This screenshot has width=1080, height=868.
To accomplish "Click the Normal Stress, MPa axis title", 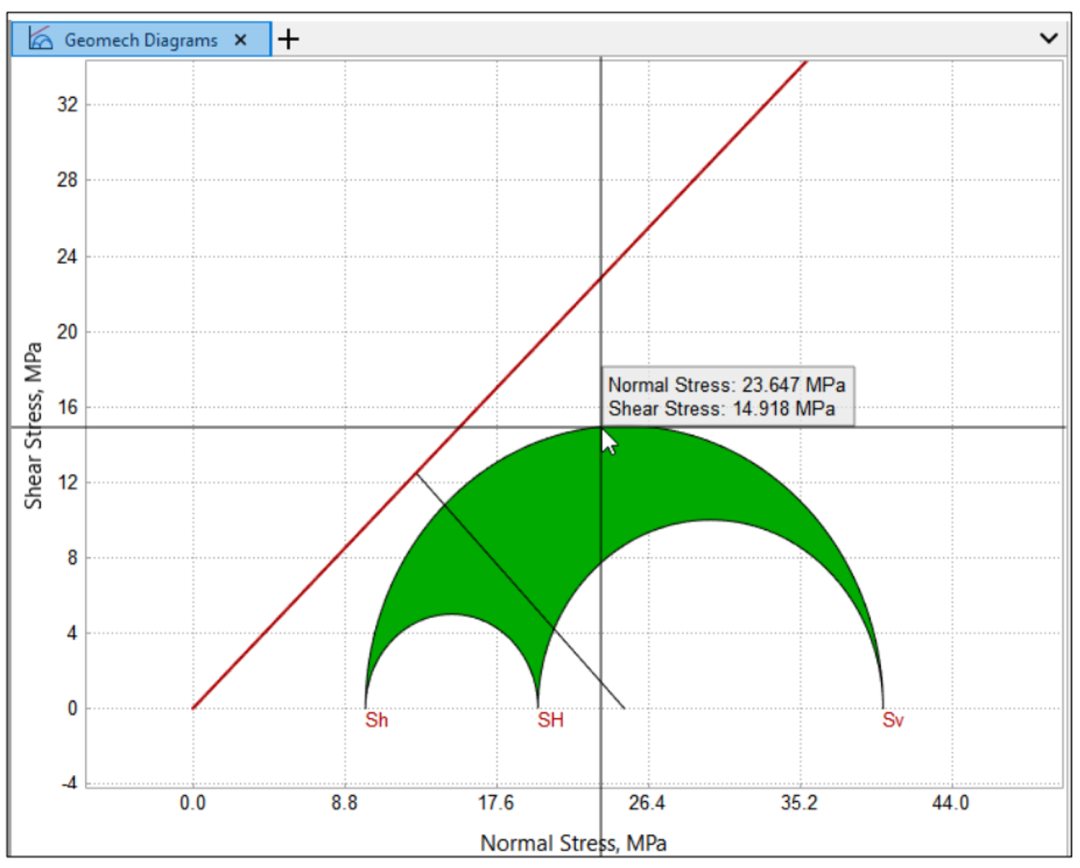I will pos(574,842).
